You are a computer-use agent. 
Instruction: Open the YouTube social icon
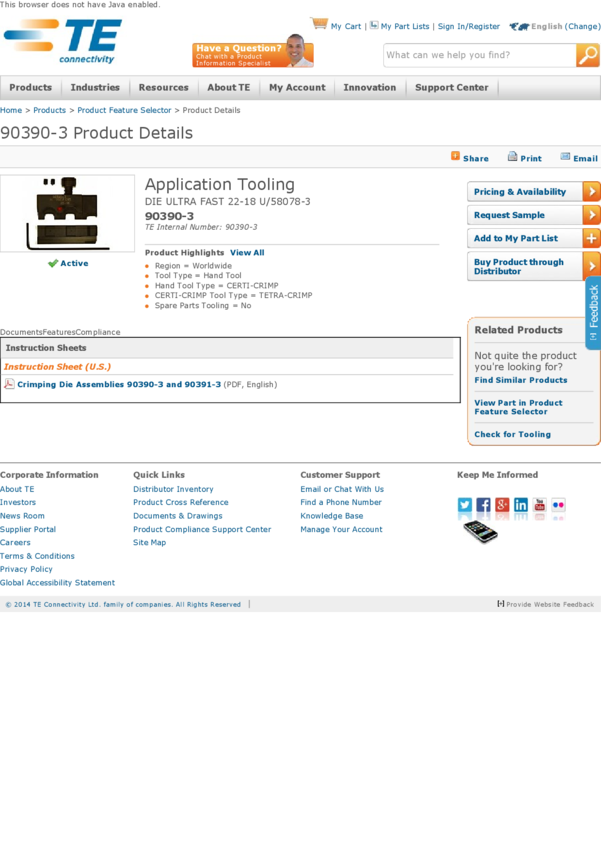(x=540, y=505)
